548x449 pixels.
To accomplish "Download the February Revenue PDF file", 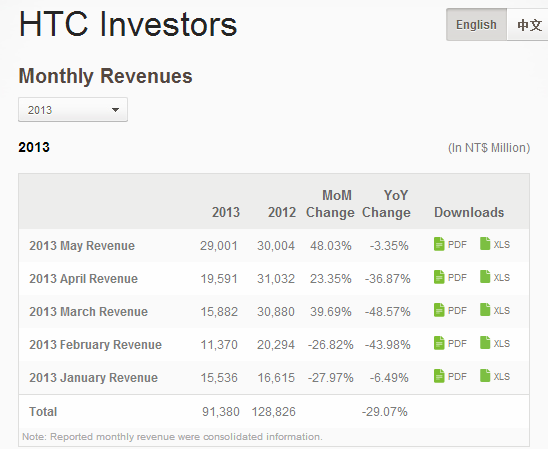I will (450, 343).
